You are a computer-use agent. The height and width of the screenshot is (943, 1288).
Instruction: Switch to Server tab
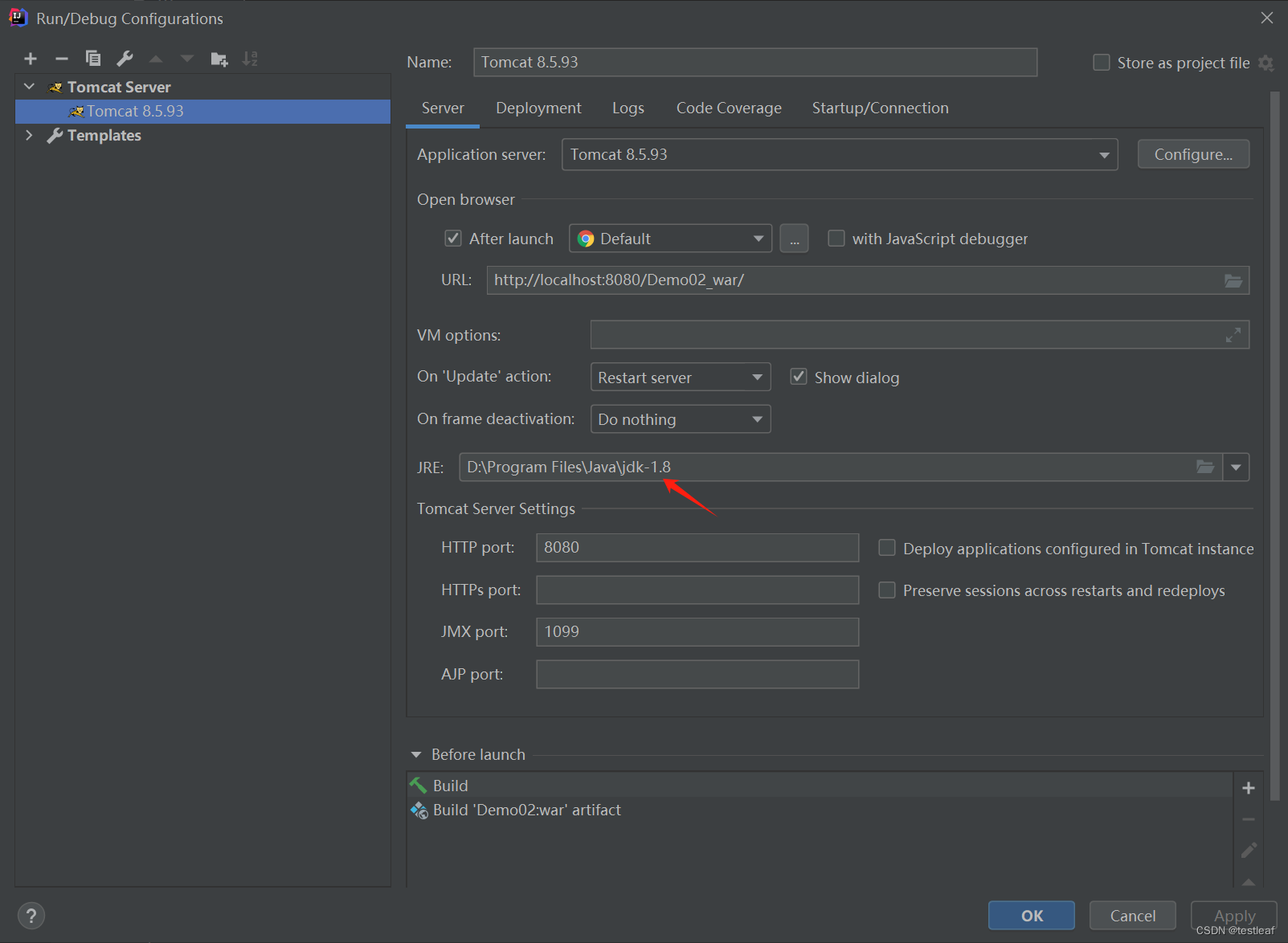[x=443, y=108]
